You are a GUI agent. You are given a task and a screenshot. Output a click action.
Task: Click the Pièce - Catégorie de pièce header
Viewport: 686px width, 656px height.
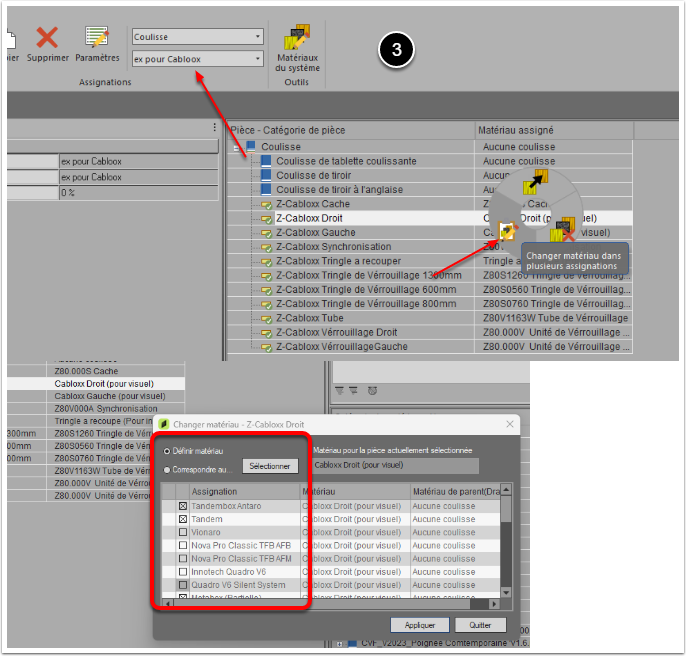(x=351, y=130)
